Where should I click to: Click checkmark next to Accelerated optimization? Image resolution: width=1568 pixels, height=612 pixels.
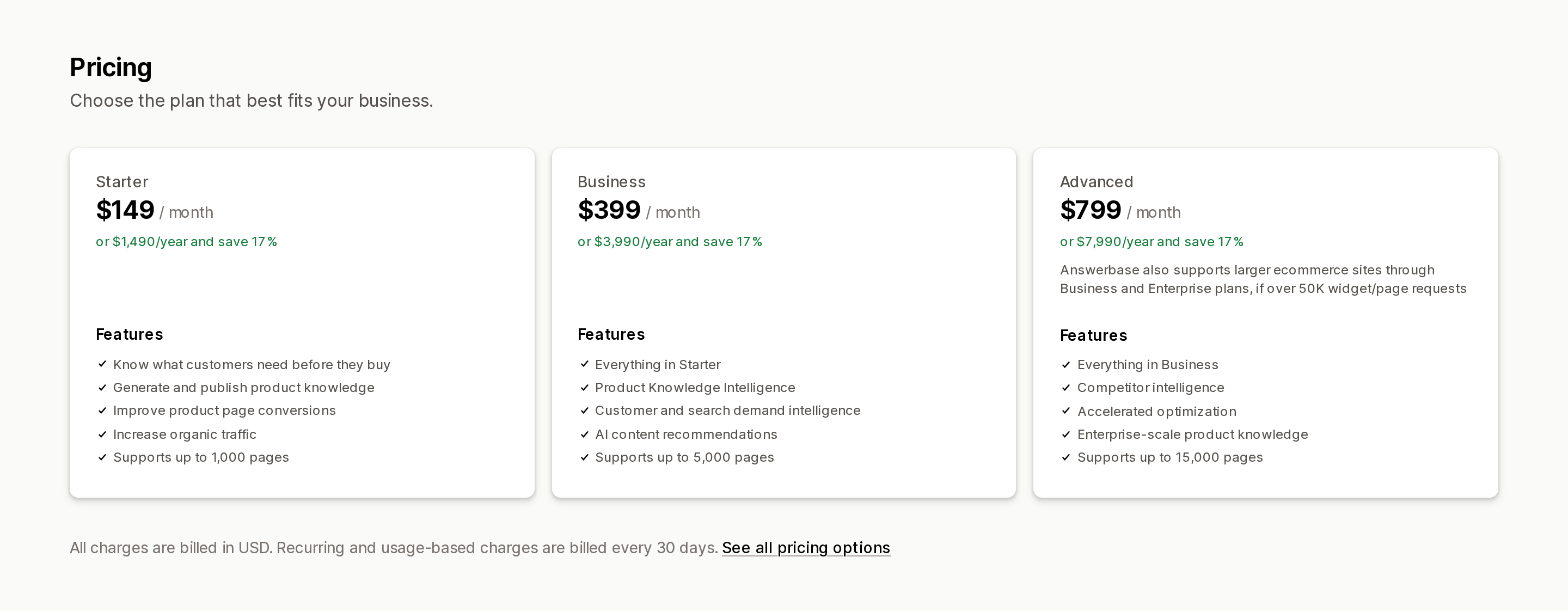1066,411
